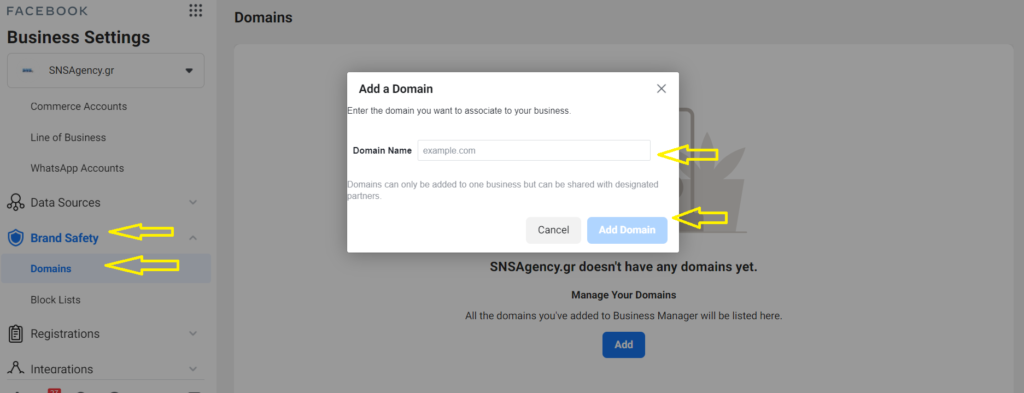Open WhatsApp Accounts in sidebar
The width and height of the screenshot is (1024, 393).
pyautogui.click(x=77, y=168)
